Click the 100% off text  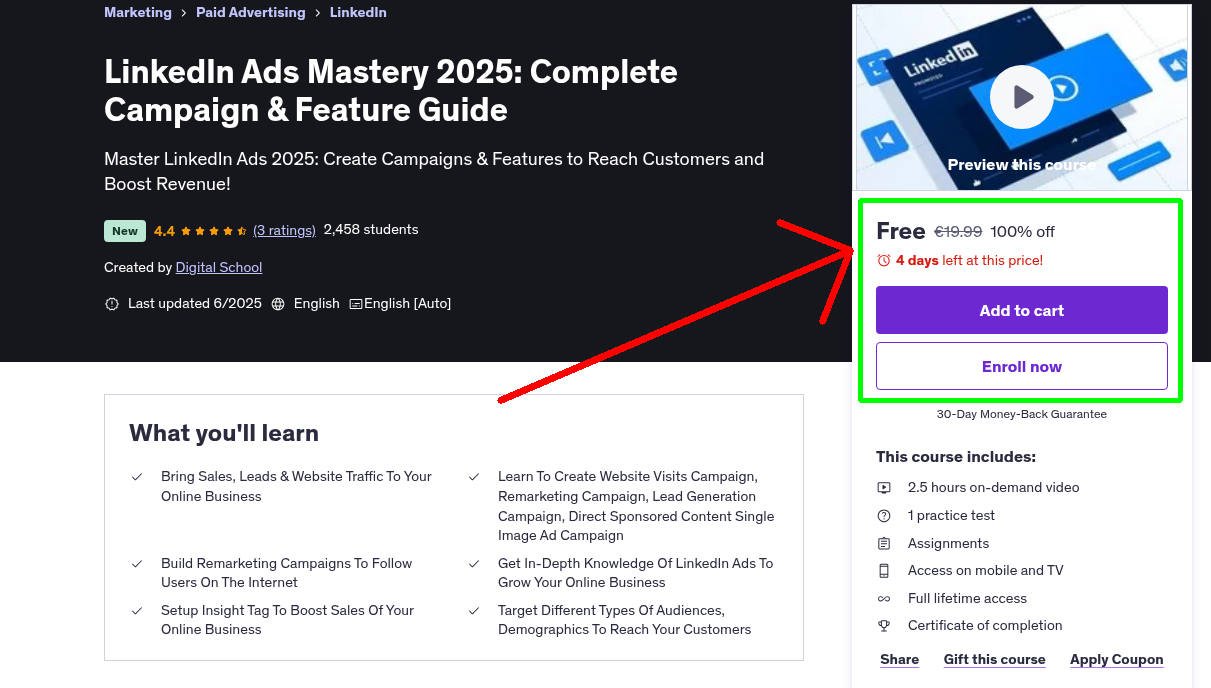(1023, 232)
